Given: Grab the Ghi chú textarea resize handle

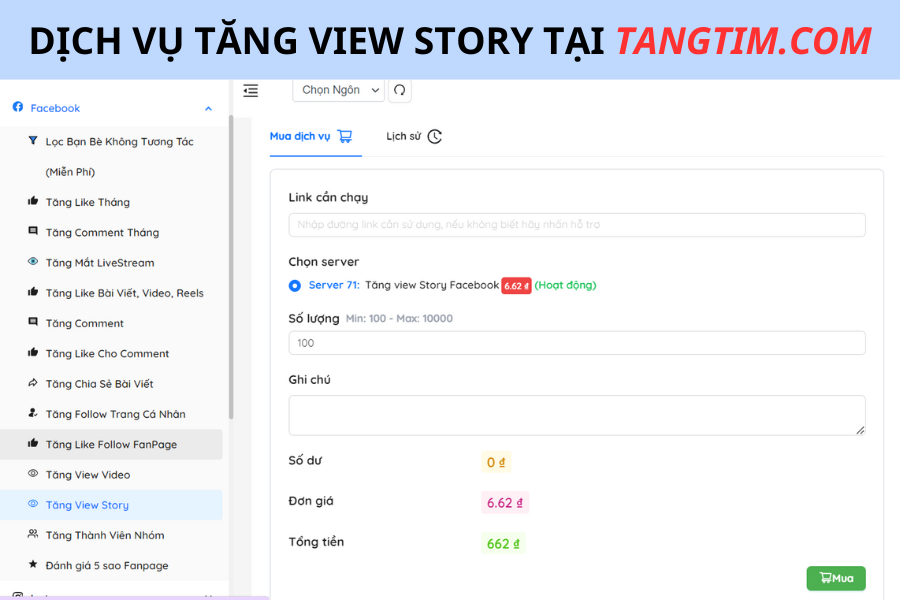Looking at the screenshot, I should 860,430.
